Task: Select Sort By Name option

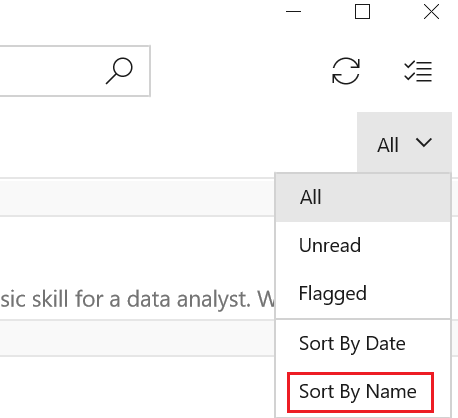Action: pos(363,391)
